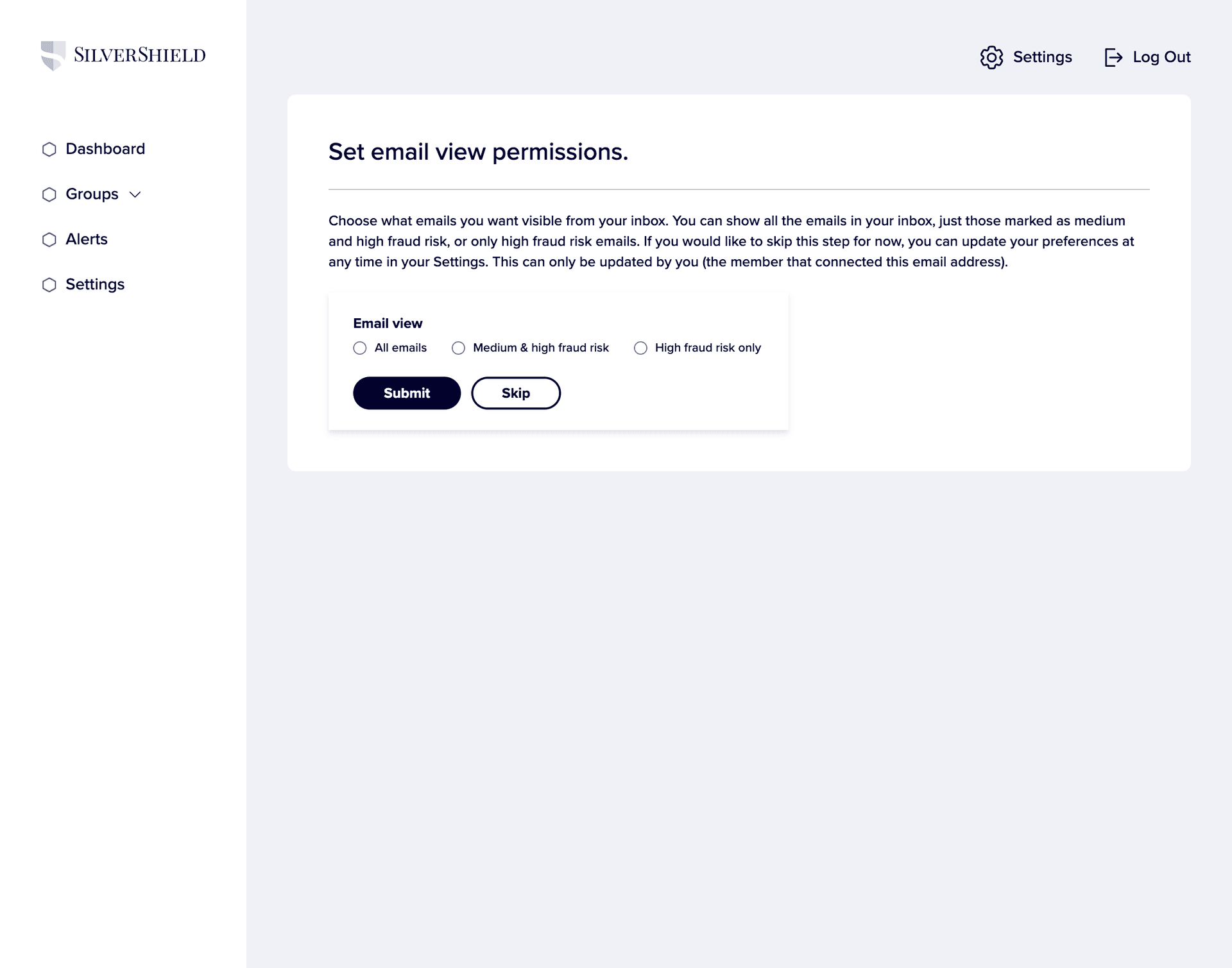Click the Skip button
Image resolution: width=1232 pixels, height=968 pixels.
pyautogui.click(x=516, y=393)
